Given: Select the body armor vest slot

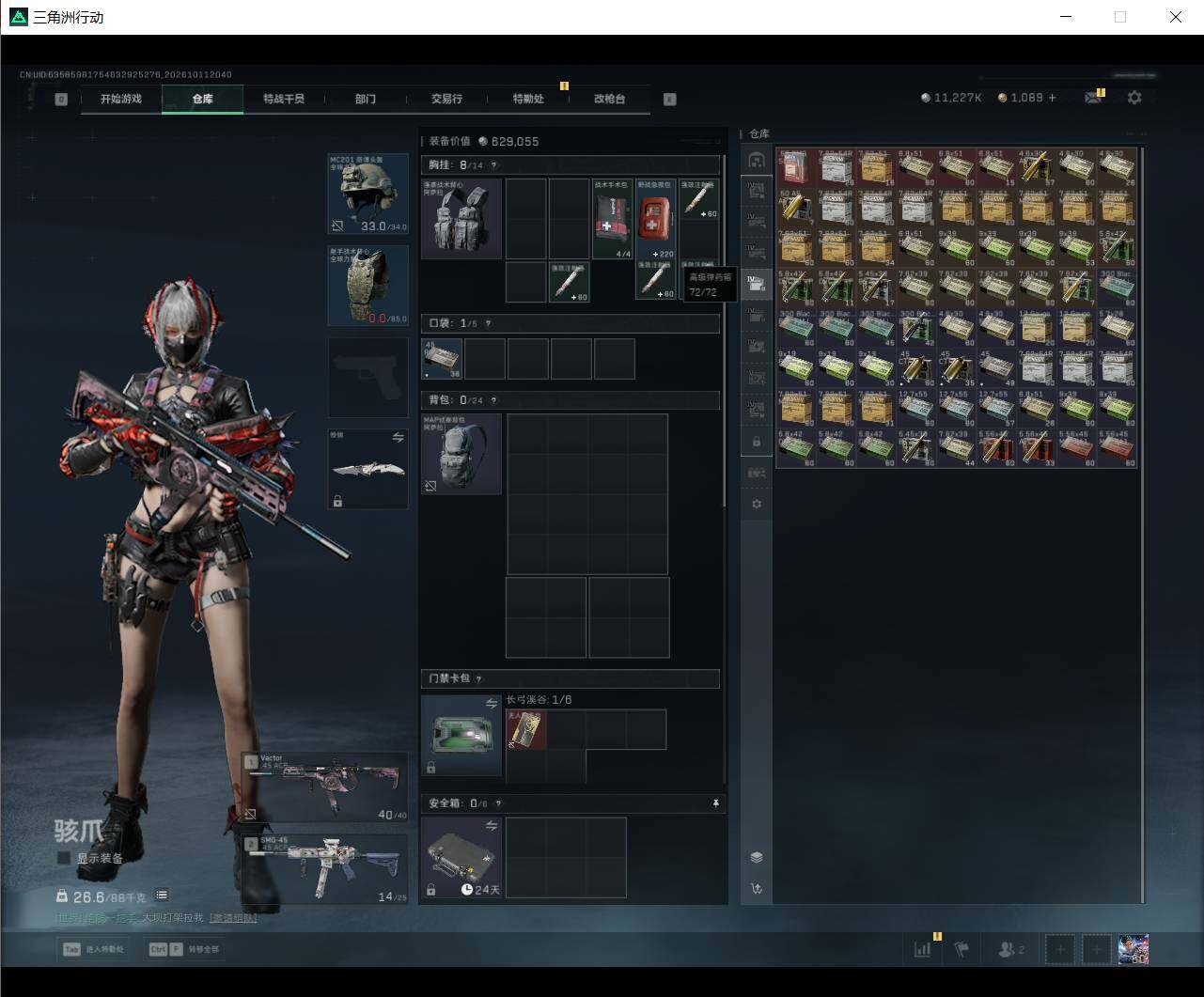Looking at the screenshot, I should 367,286.
